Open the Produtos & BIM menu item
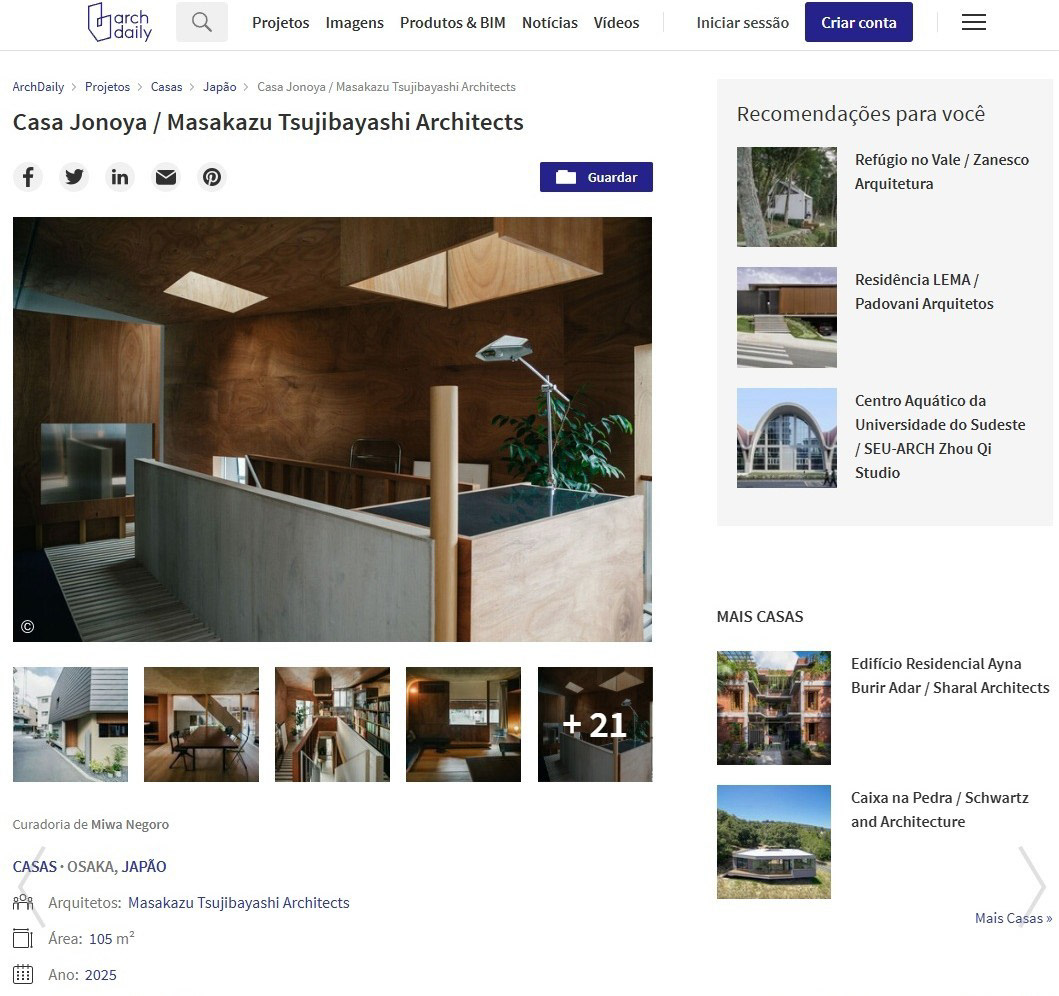The image size is (1059, 996). click(x=453, y=23)
